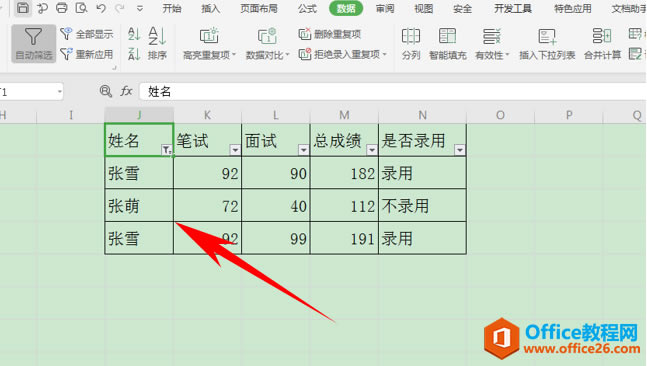Open 拒绝录入重复项 dropdown

pos(343,54)
